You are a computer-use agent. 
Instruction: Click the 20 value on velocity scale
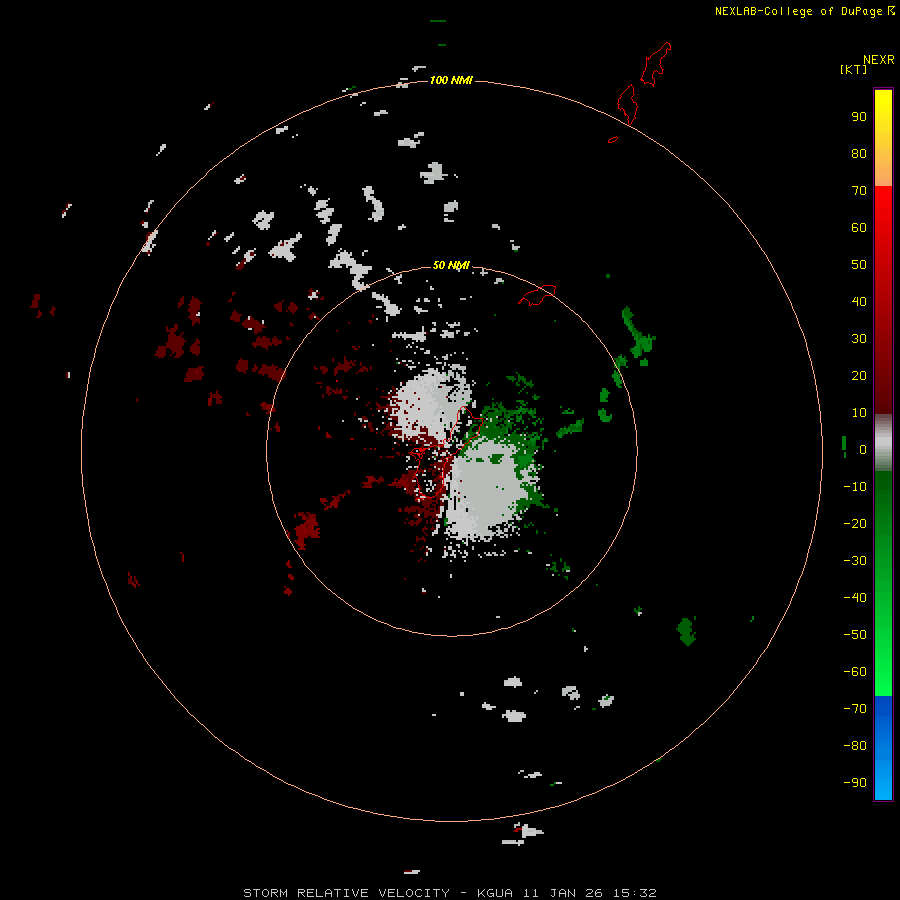[859, 375]
